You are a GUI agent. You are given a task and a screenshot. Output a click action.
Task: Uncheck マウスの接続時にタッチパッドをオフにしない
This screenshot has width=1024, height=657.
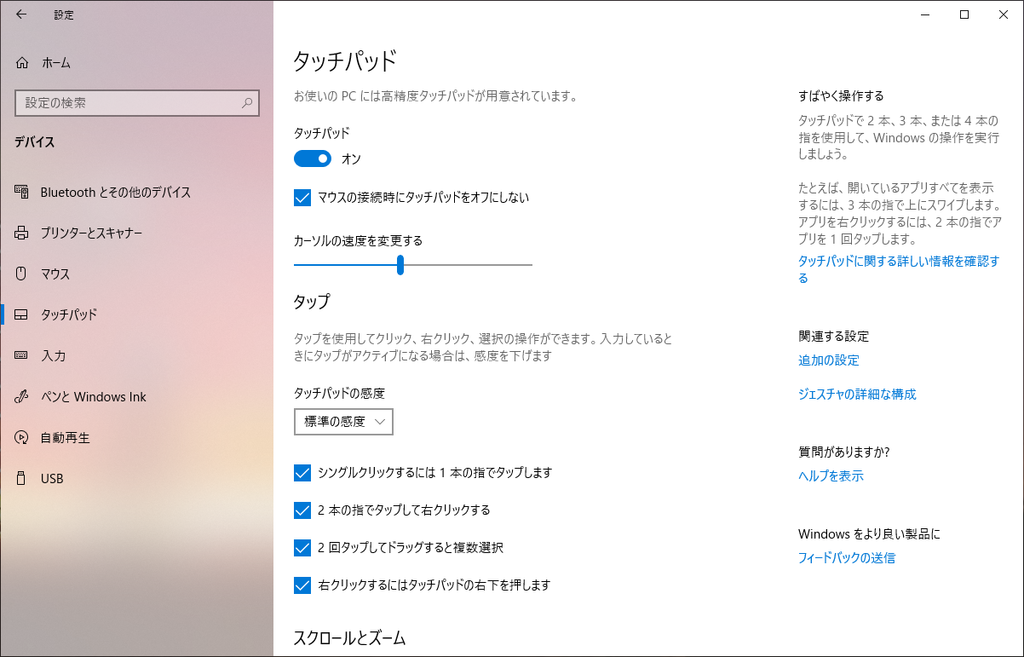[303, 198]
